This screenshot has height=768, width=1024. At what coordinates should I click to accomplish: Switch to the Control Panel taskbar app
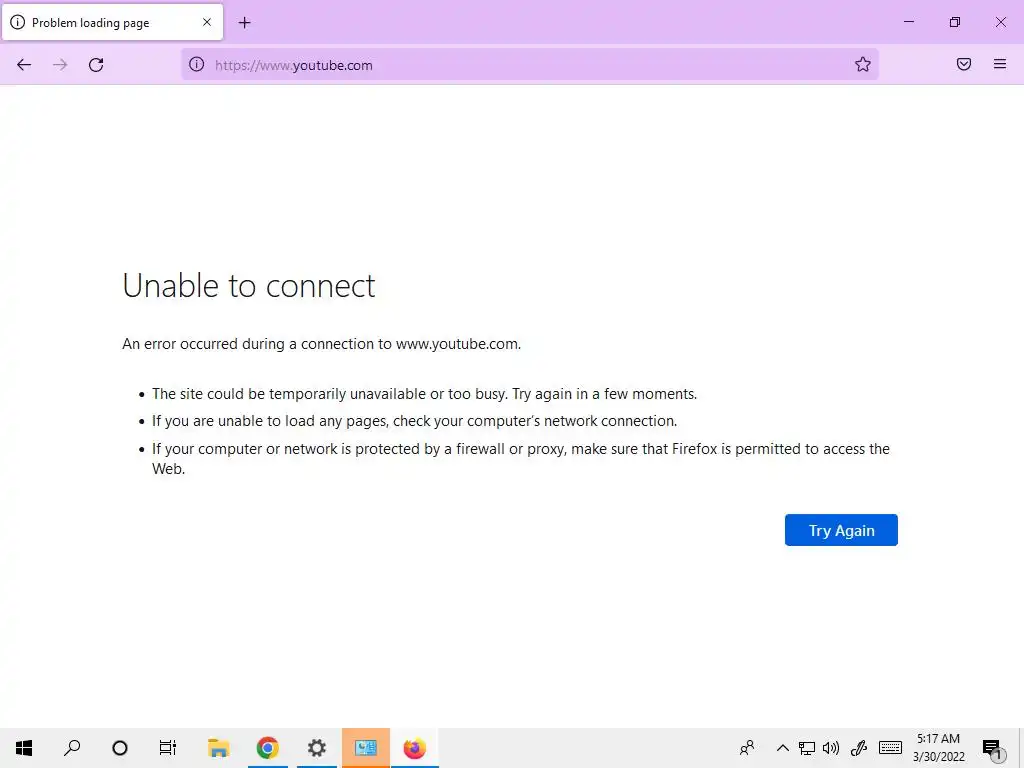366,748
